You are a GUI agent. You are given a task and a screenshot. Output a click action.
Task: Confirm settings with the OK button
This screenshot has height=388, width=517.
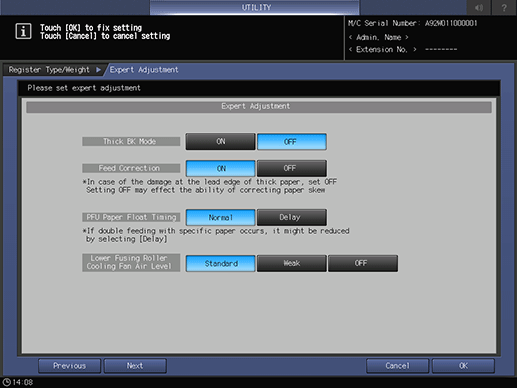pos(463,366)
